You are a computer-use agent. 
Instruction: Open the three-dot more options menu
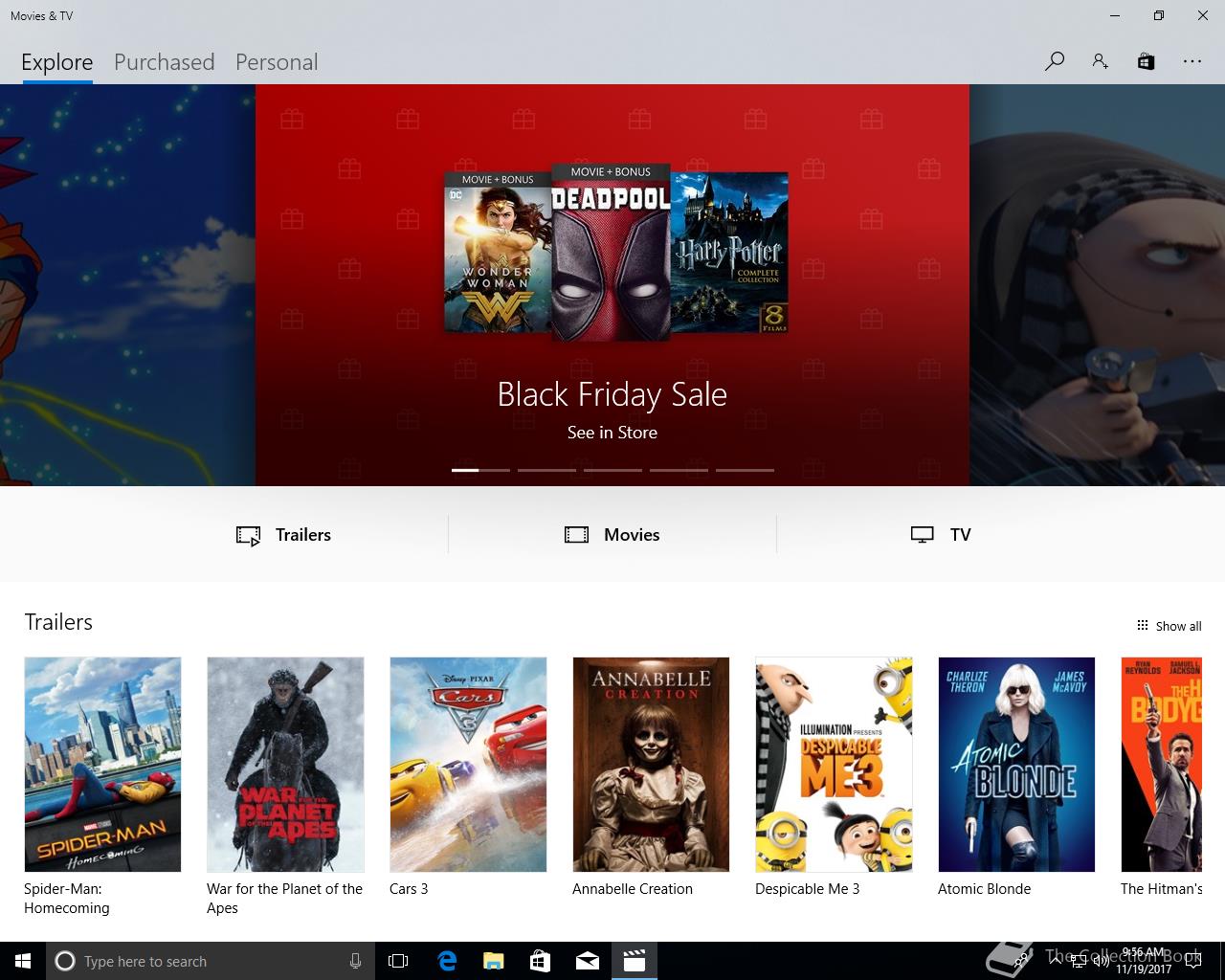(x=1192, y=61)
